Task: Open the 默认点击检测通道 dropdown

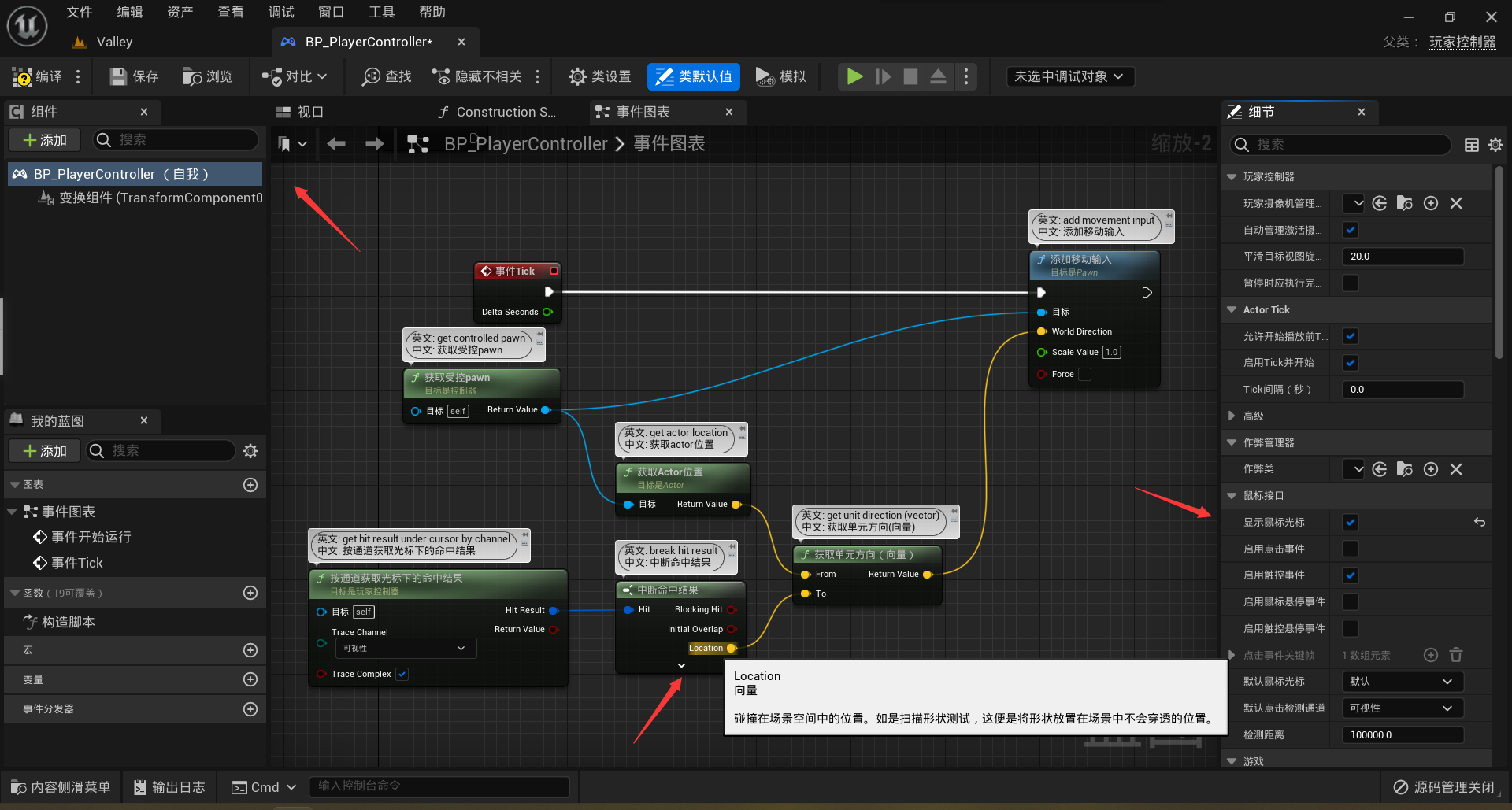Action: [1403, 708]
